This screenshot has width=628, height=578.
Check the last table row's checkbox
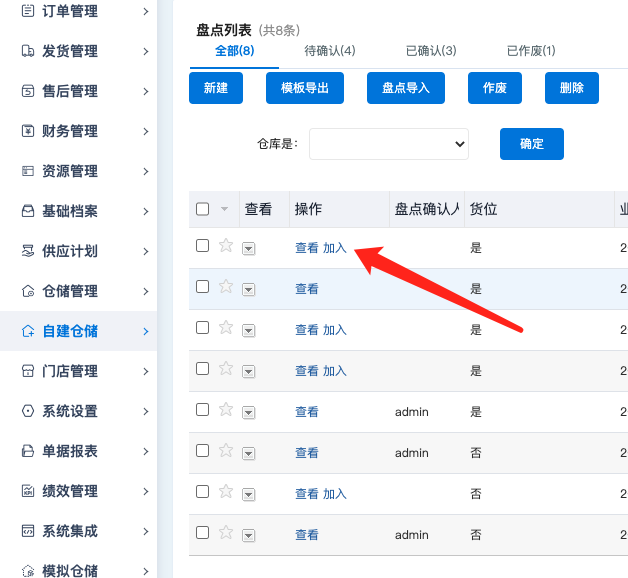tap(202, 532)
